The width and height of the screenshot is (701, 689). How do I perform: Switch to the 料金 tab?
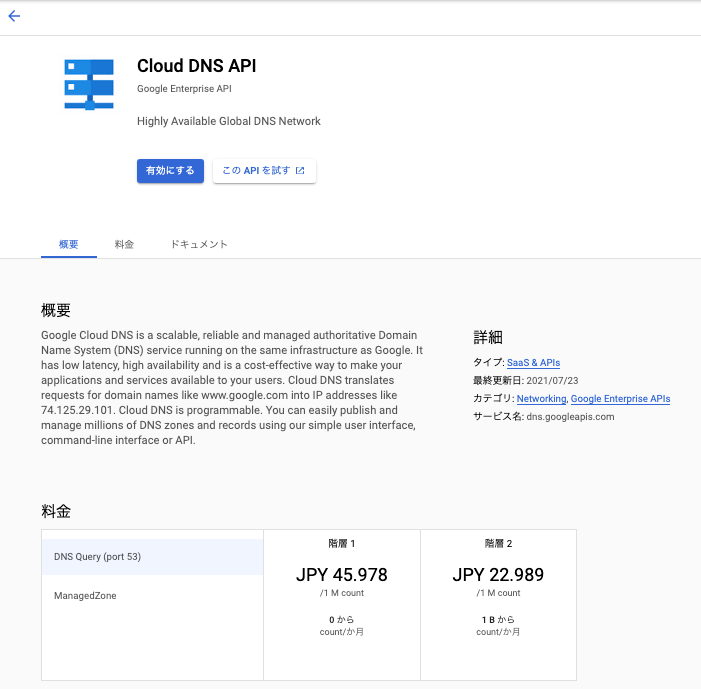(x=124, y=244)
